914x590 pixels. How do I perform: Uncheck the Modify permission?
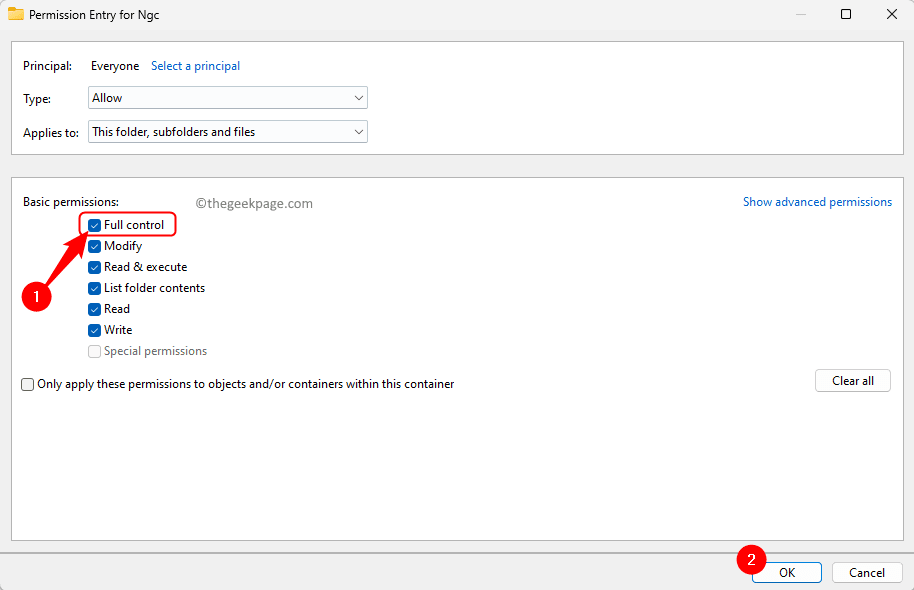coord(94,245)
